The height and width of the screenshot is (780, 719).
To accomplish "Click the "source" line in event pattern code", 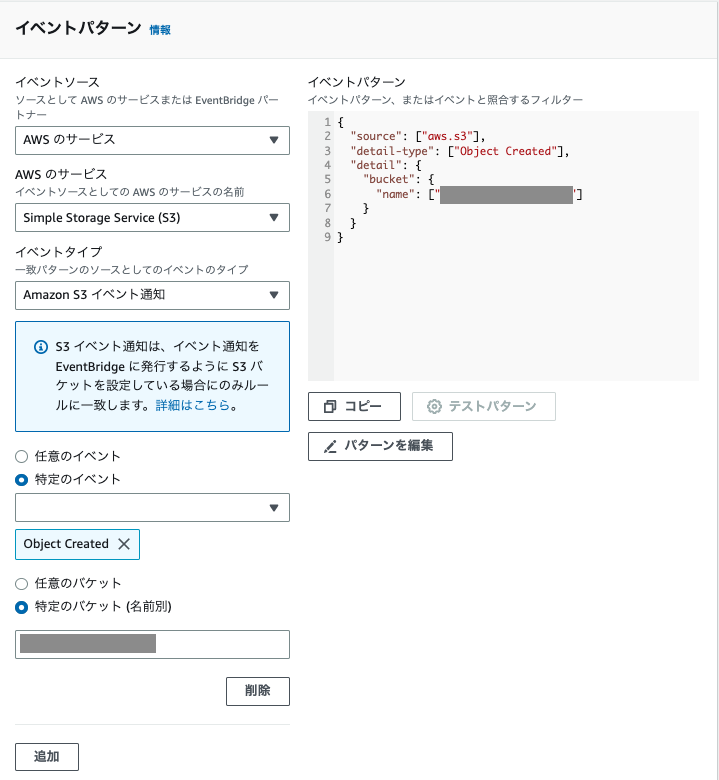I will click(x=418, y=136).
